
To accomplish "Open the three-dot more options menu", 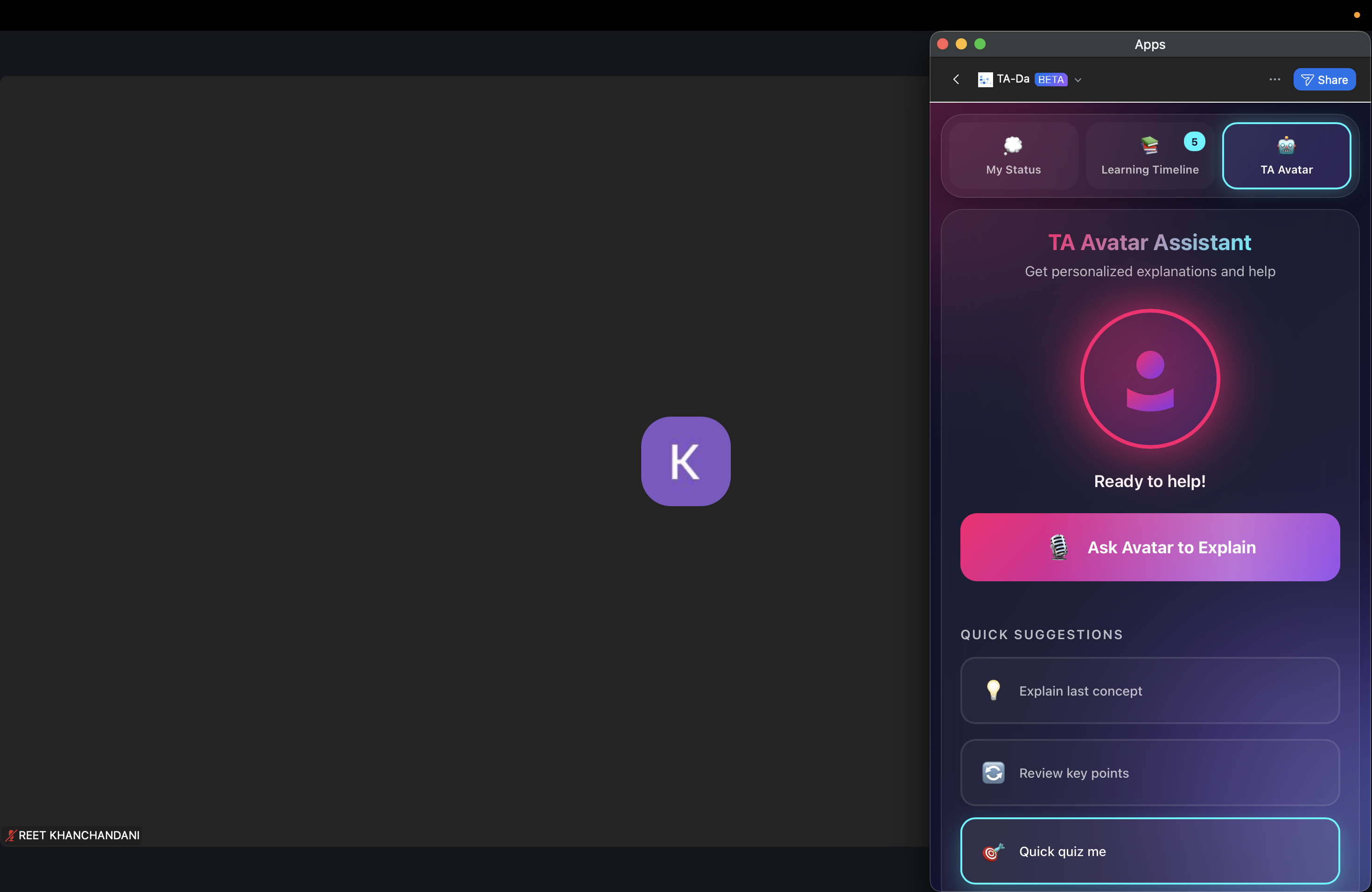I will [1274, 79].
